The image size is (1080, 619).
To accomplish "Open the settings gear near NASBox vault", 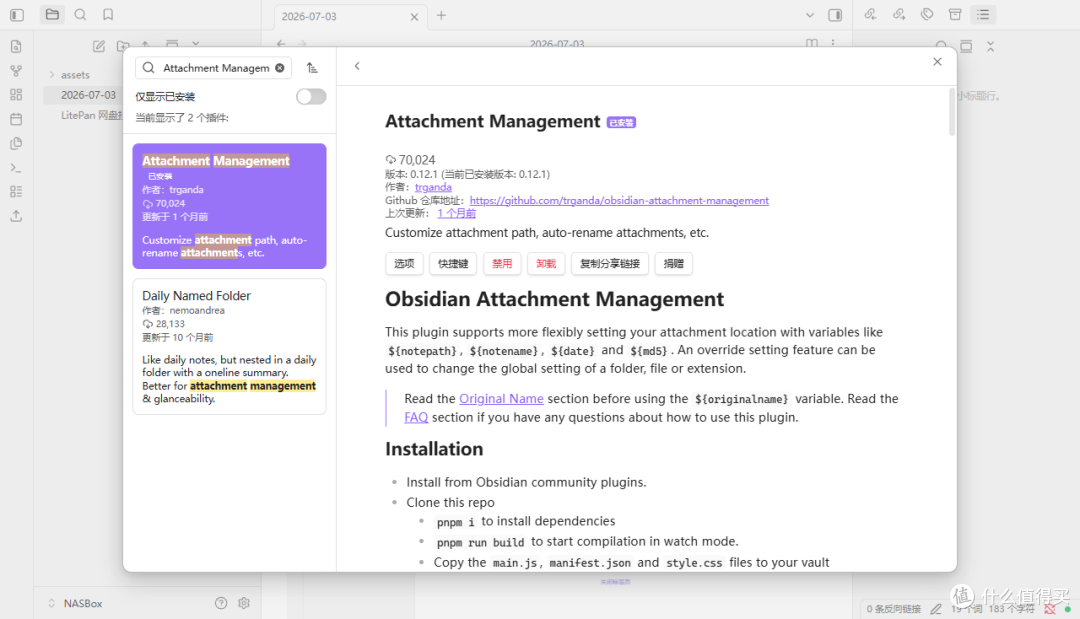I will (244, 603).
